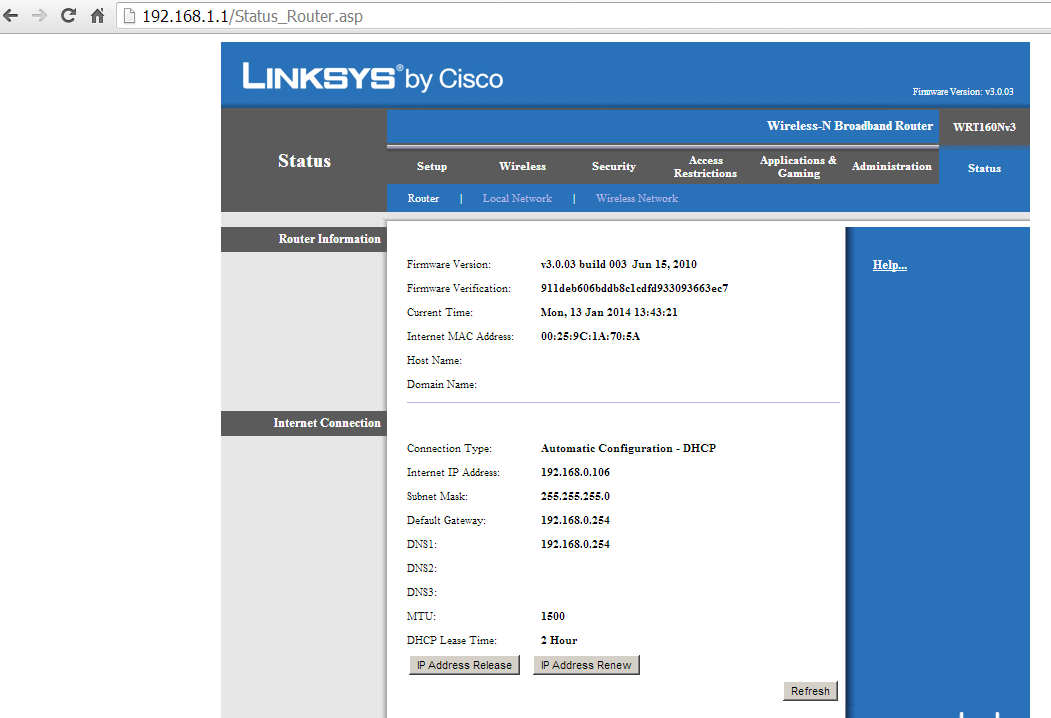Click the browser back arrow
Image resolution: width=1051 pixels, height=718 pixels.
[12, 16]
